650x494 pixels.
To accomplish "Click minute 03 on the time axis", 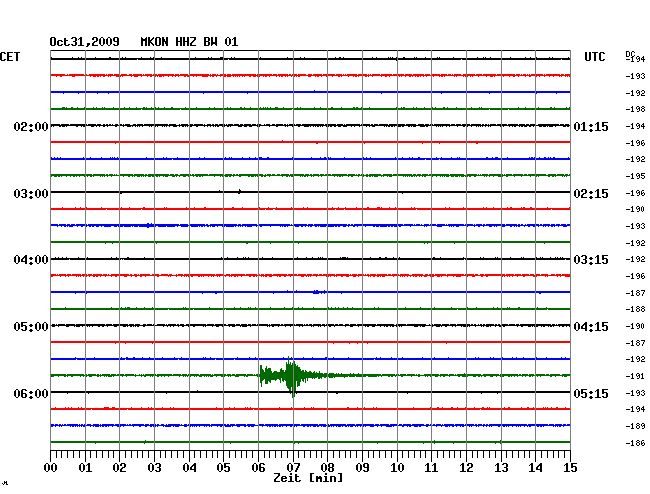I will (154, 467).
